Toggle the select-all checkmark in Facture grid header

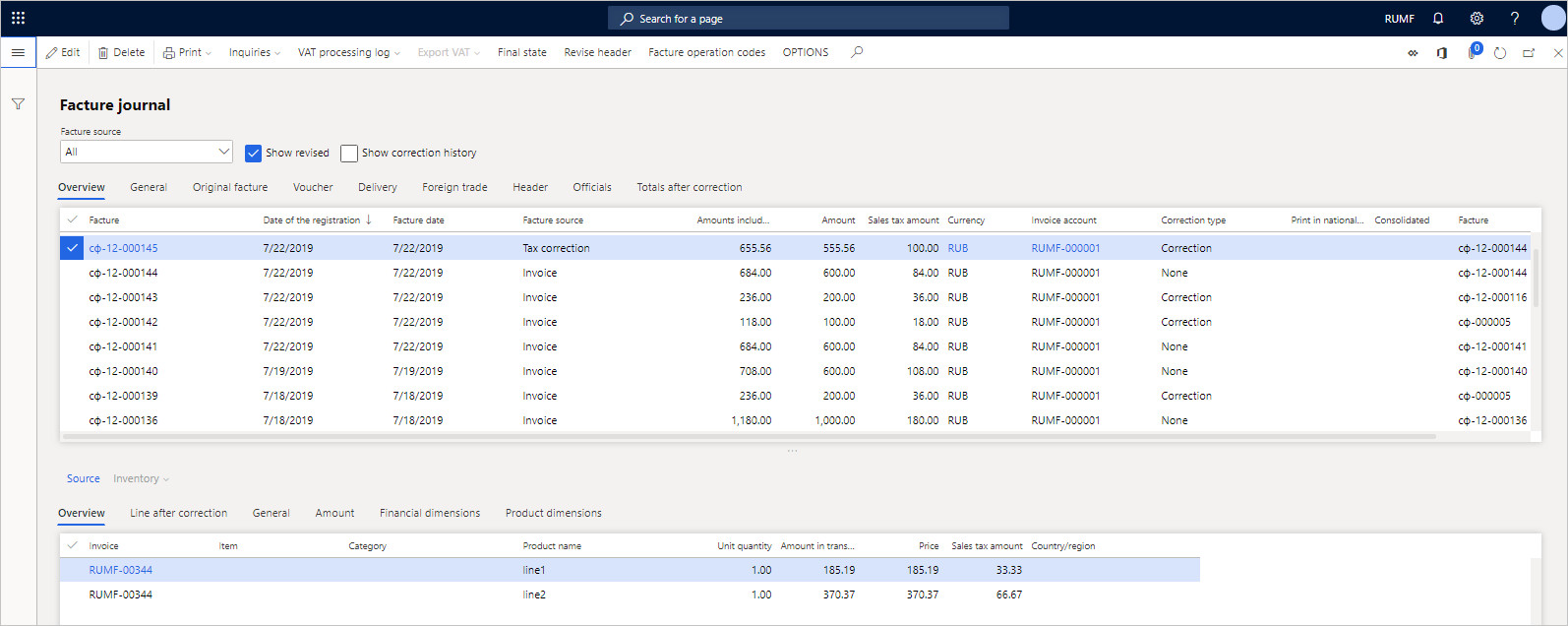coord(72,219)
